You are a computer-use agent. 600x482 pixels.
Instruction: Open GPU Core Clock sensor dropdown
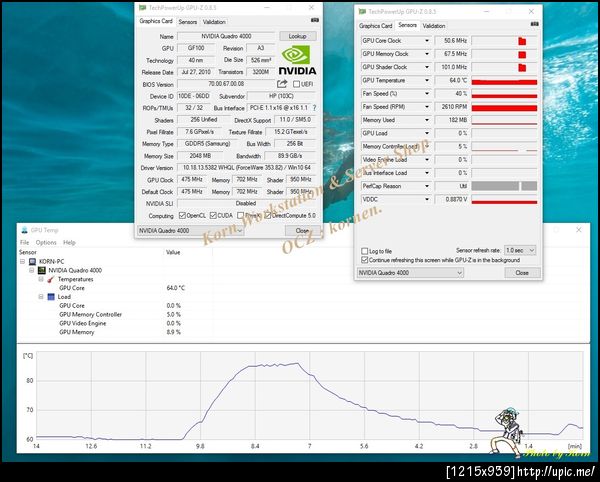pyautogui.click(x=427, y=41)
